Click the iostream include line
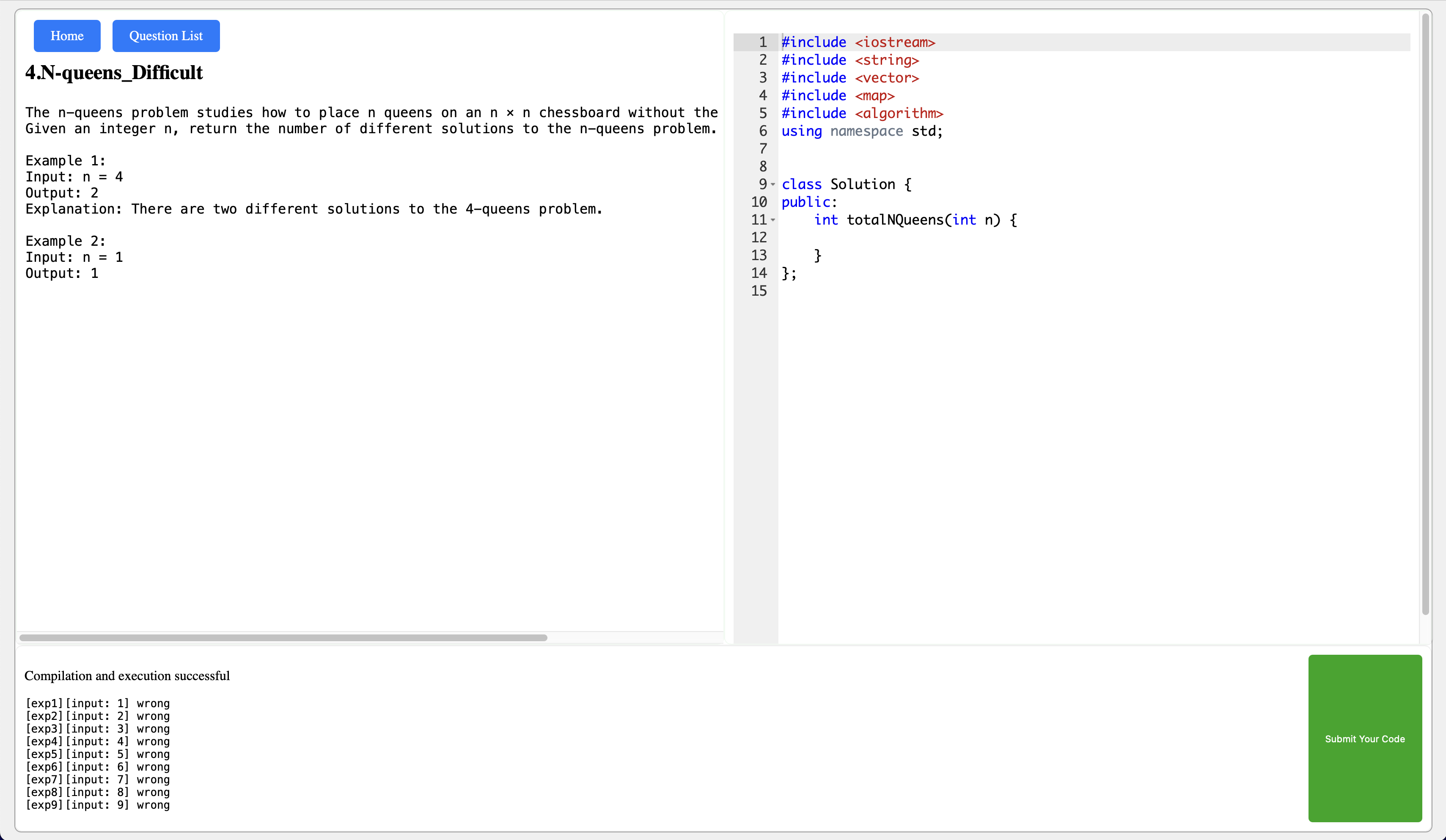This screenshot has height=840, width=1446. pyautogui.click(x=858, y=42)
